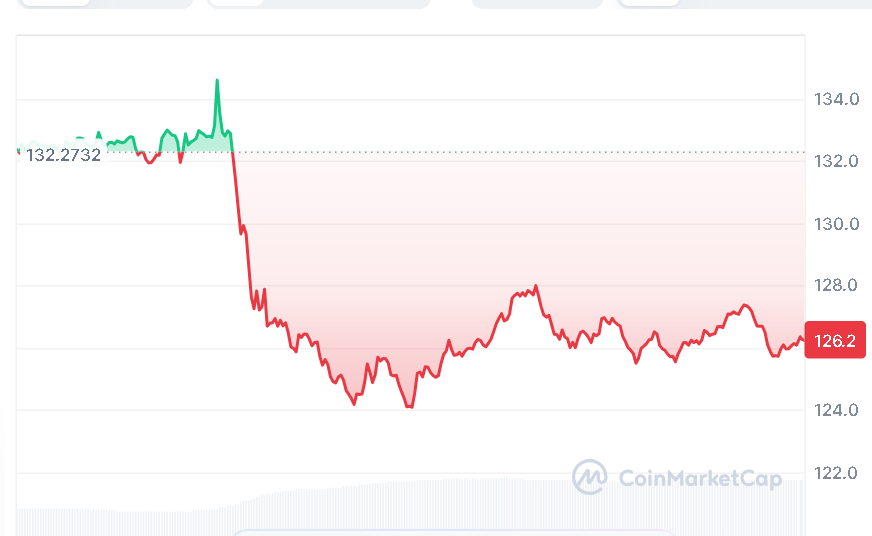The height and width of the screenshot is (536, 872).
Task: Click the 128.0 price axis label
Action: [837, 286]
